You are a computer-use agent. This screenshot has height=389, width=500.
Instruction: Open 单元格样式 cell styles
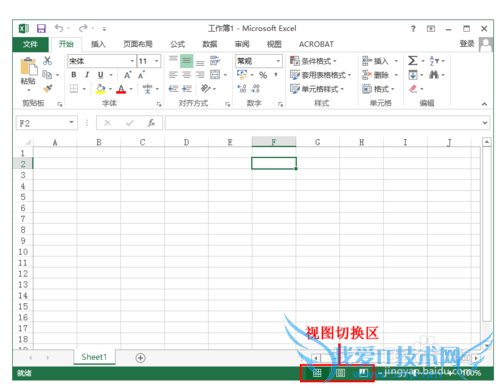pos(317,89)
